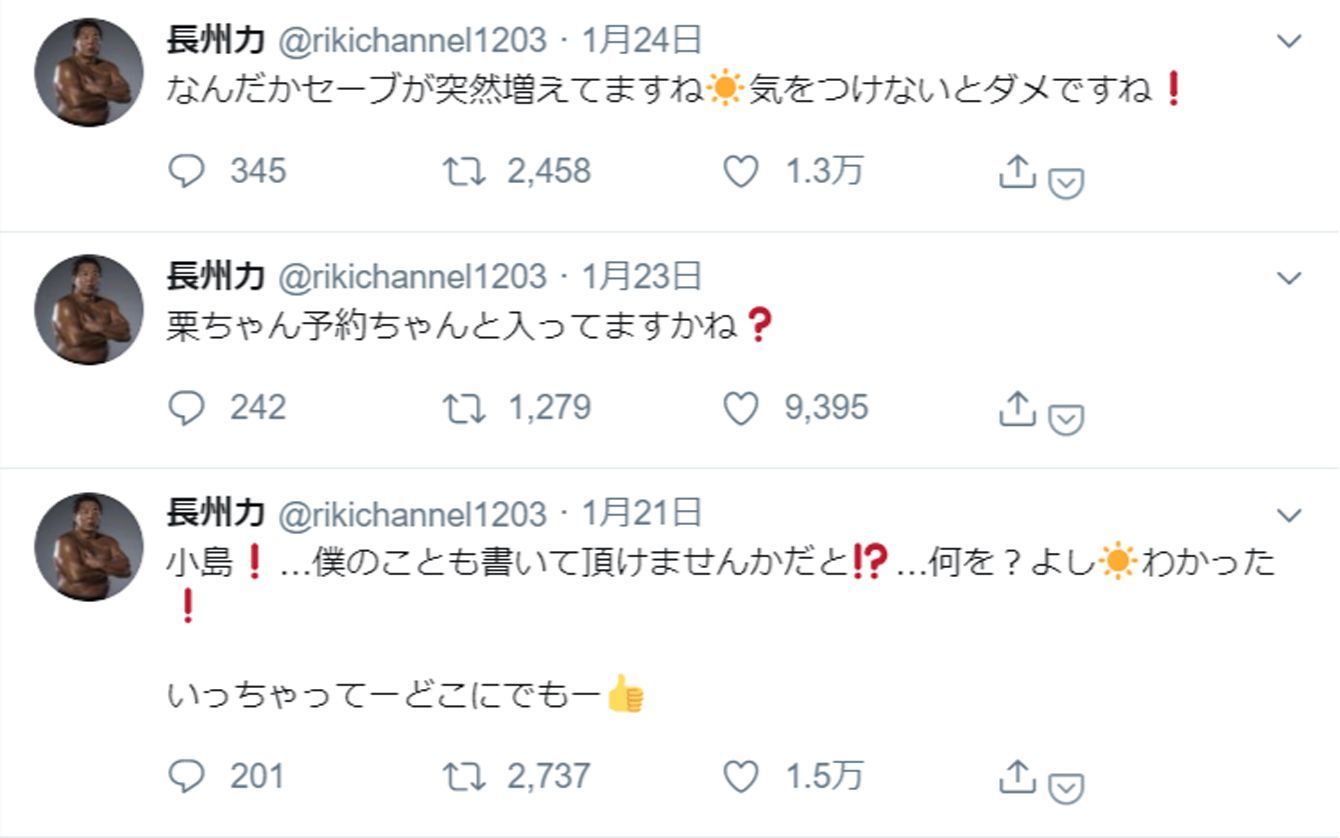Image resolution: width=1340 pixels, height=838 pixels.
Task: Like the January 23 tweet with 9,395 likes
Action: pyautogui.click(x=740, y=408)
